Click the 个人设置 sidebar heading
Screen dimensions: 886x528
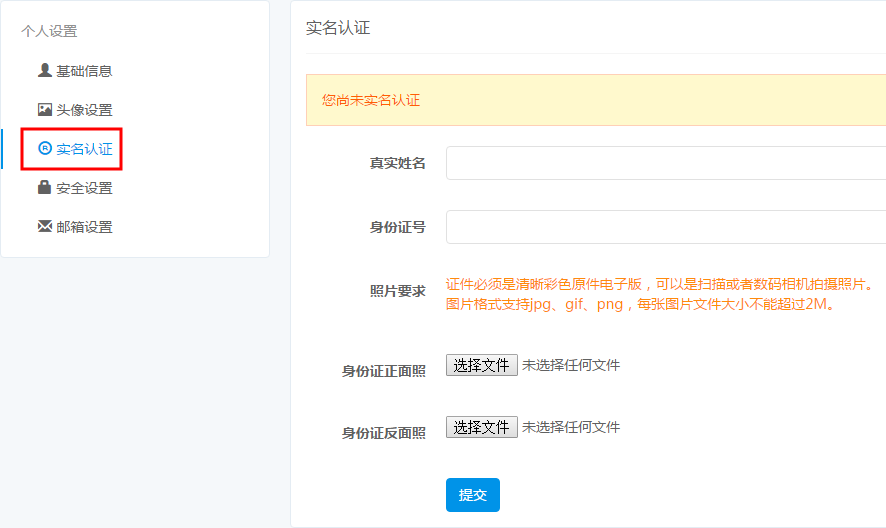[49, 31]
